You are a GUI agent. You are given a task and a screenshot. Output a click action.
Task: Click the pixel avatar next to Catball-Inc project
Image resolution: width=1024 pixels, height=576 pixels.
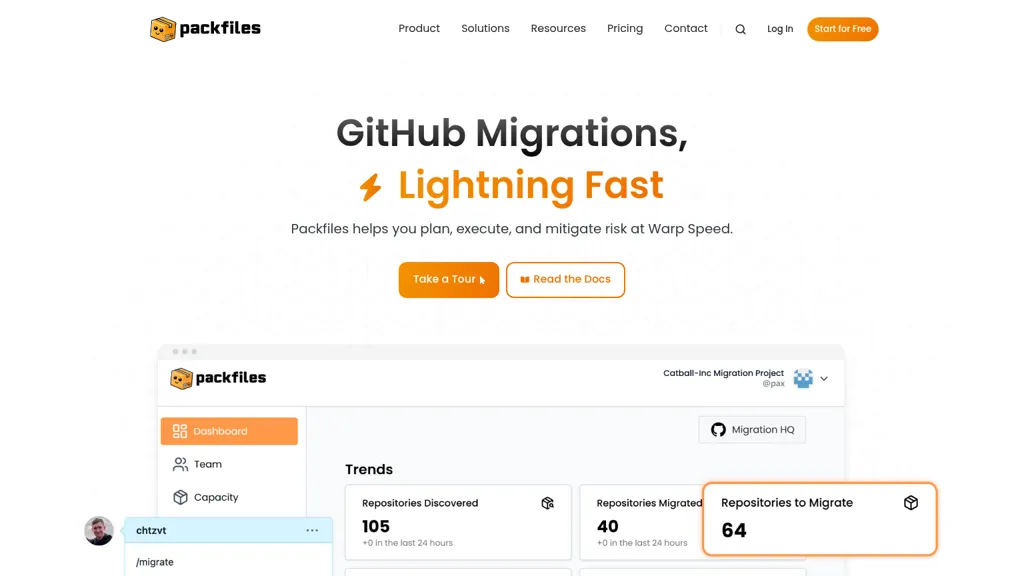tap(803, 378)
